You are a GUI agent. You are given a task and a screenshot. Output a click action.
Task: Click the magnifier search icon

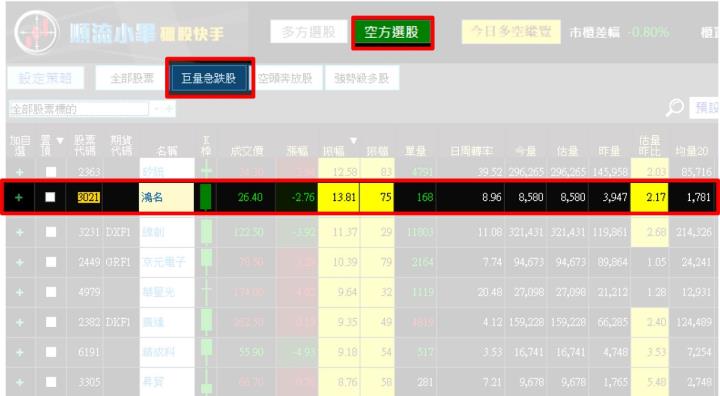[675, 107]
